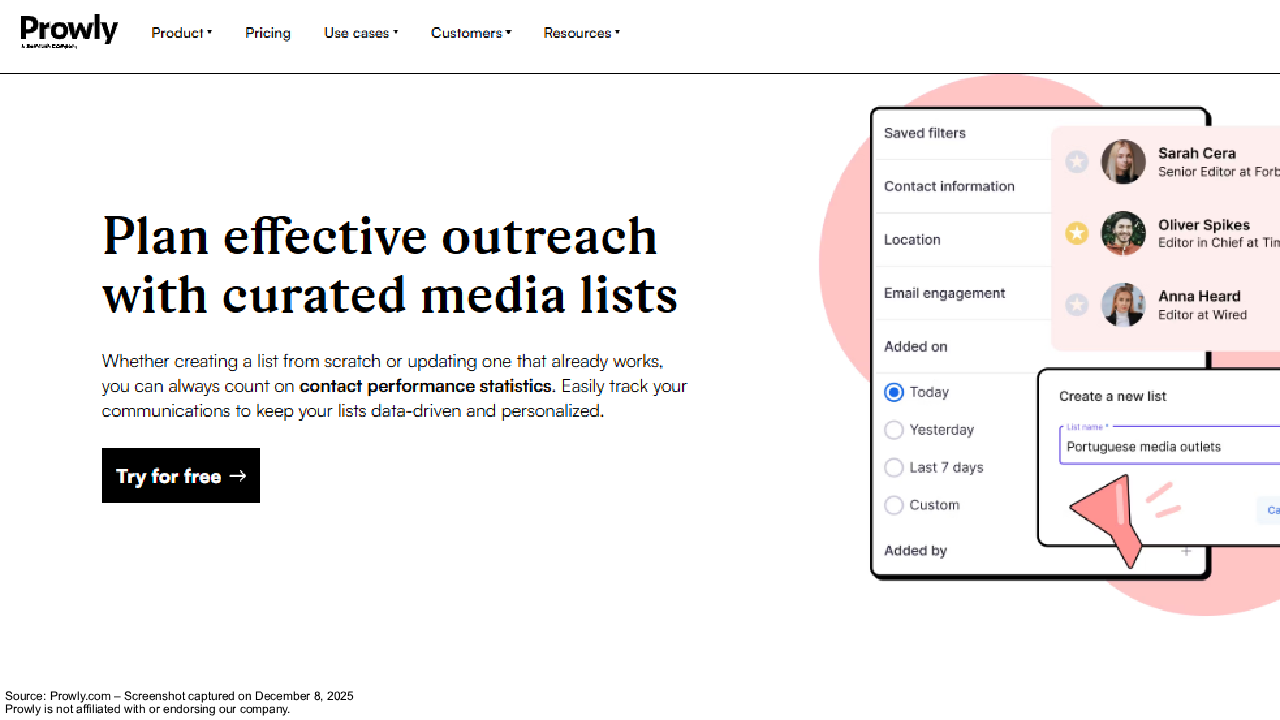Image resolution: width=1280 pixels, height=720 pixels.
Task: Expand the Use cases menu
Action: (361, 33)
